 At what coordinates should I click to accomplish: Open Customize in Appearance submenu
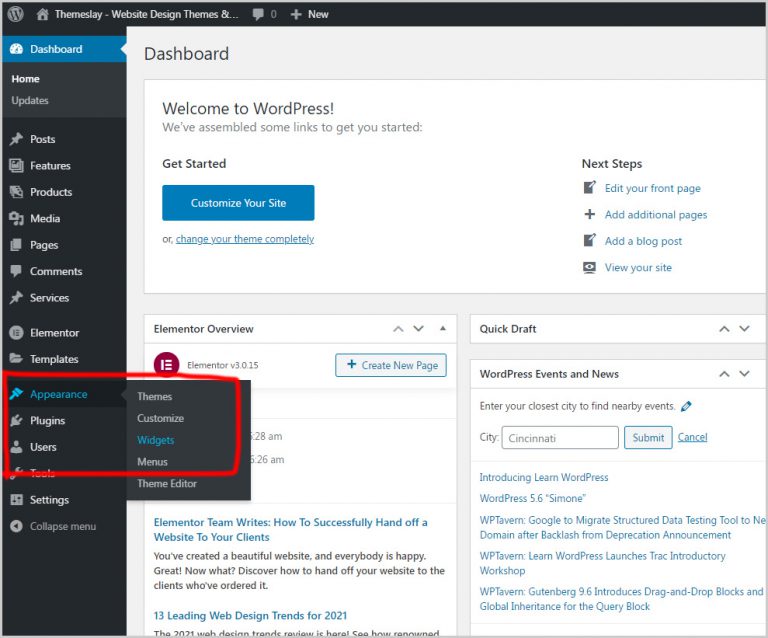click(161, 418)
